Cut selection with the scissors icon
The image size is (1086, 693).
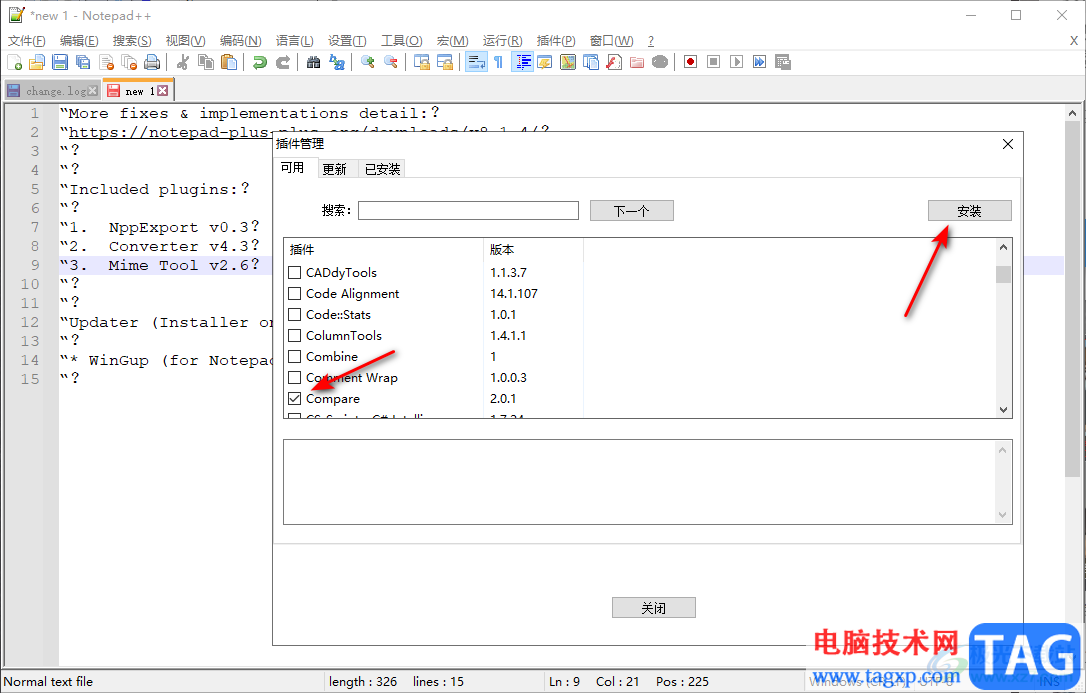183,62
